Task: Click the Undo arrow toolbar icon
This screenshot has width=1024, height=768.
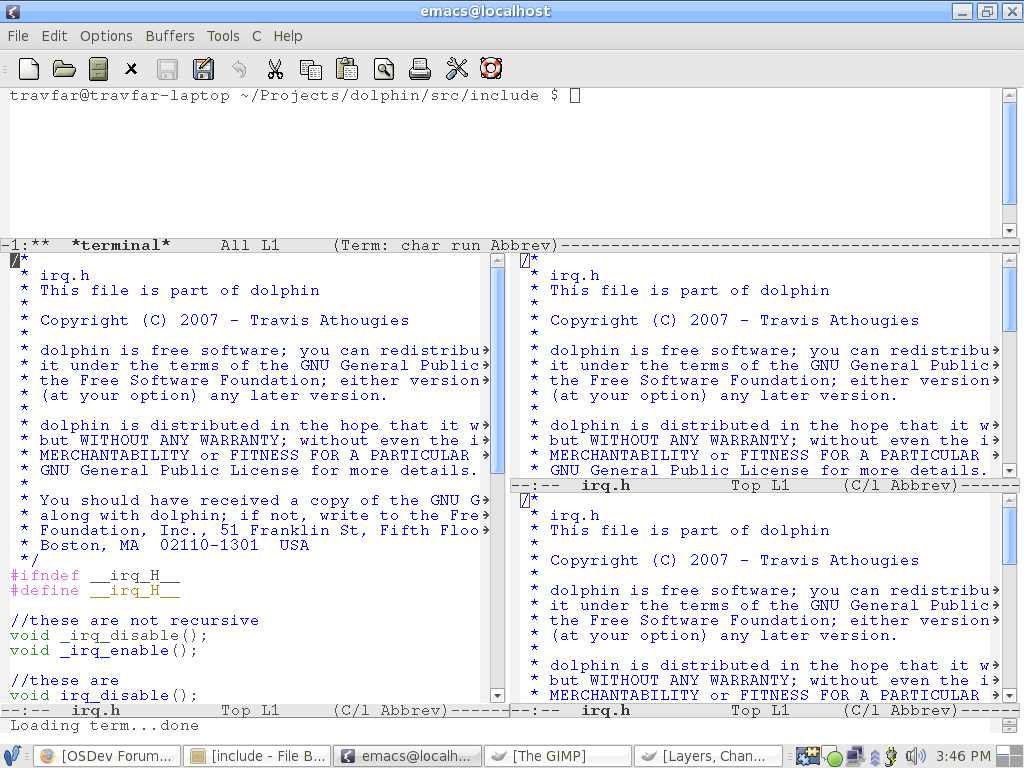Action: [x=240, y=69]
